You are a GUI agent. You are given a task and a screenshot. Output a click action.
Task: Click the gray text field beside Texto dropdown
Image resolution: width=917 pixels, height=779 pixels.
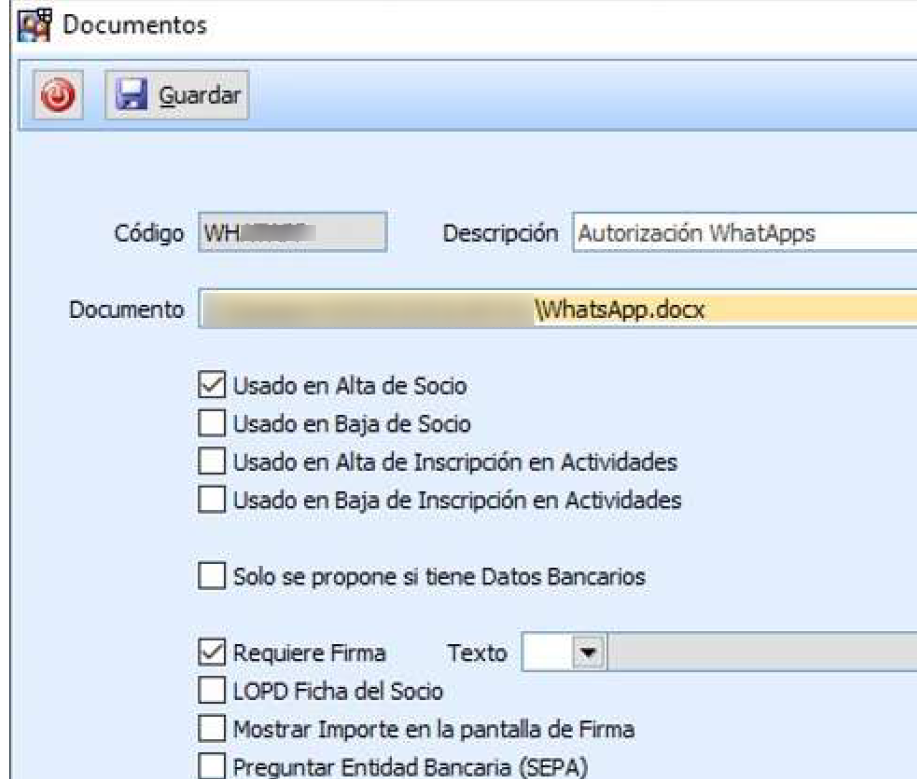762,653
